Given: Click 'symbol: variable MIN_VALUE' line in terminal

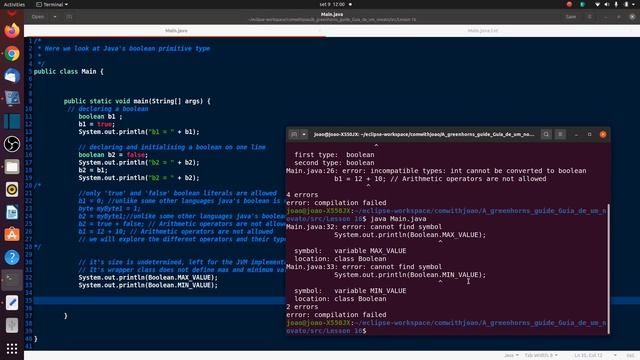Looking at the screenshot, I should (350, 291).
